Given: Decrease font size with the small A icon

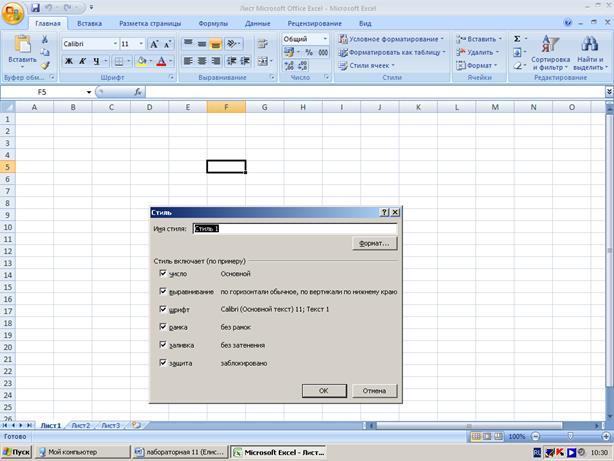Looking at the screenshot, I should [x=168, y=44].
